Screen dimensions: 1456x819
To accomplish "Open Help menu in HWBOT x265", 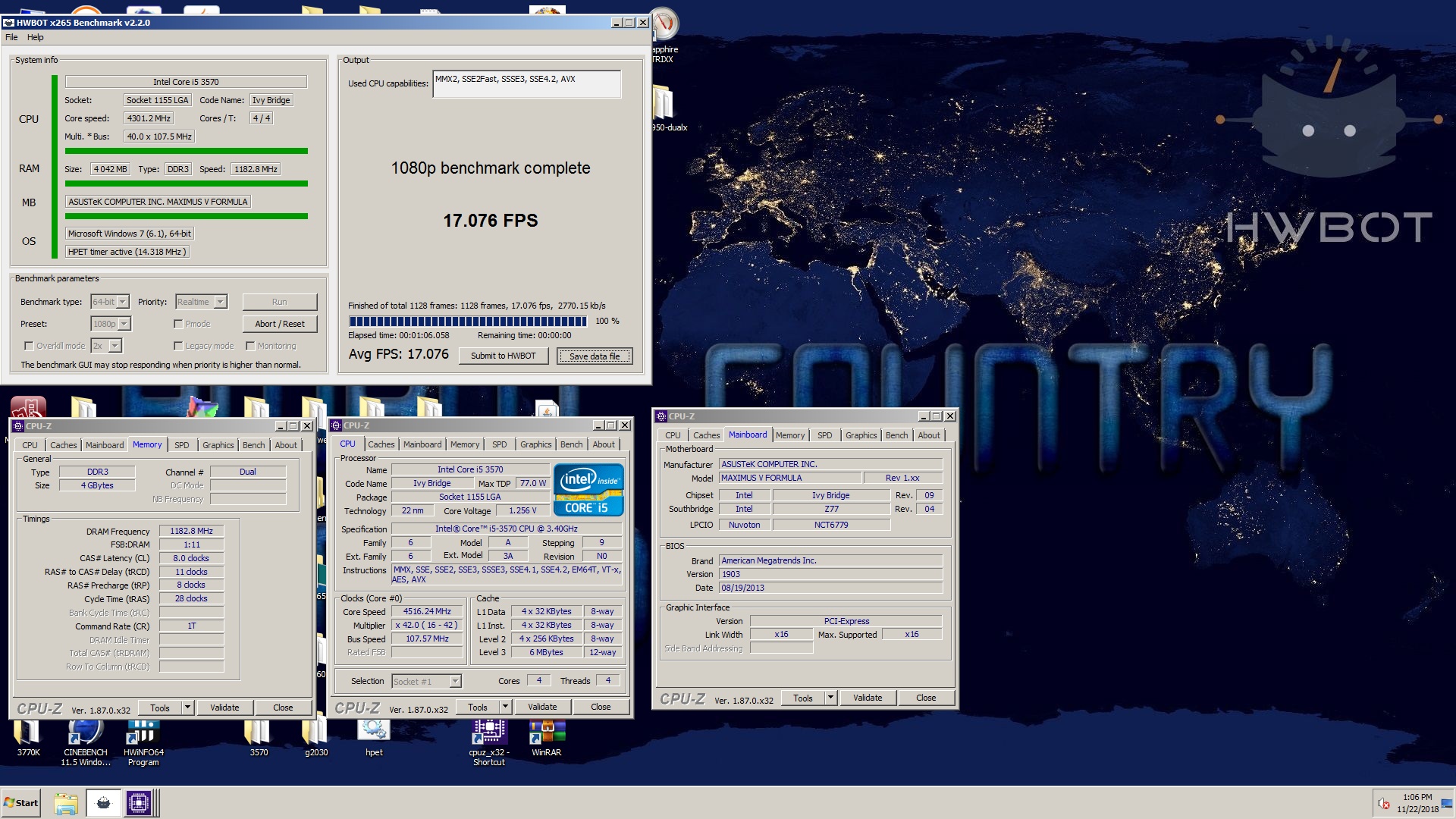I will coord(36,37).
